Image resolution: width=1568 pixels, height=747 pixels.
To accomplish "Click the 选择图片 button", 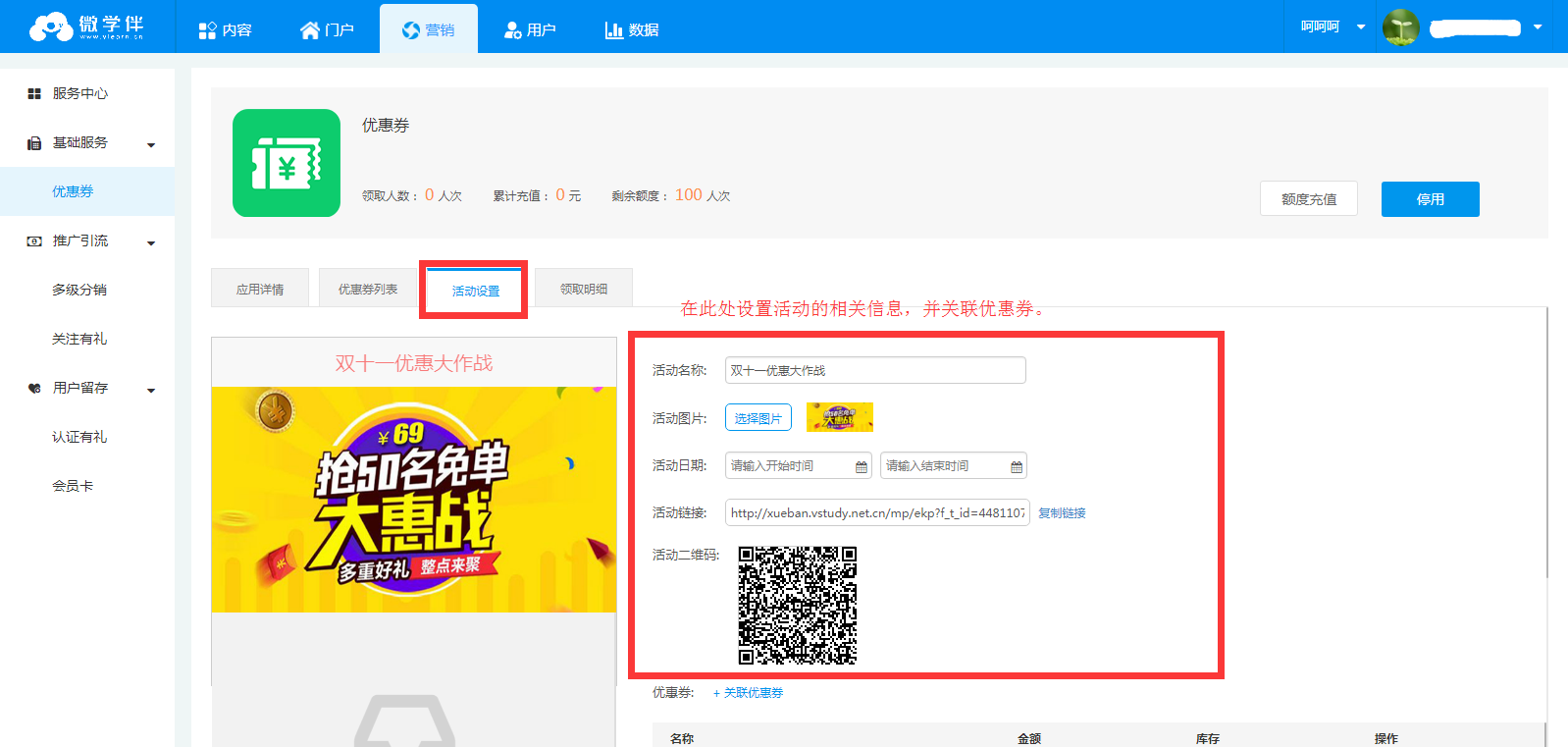I will [x=758, y=417].
